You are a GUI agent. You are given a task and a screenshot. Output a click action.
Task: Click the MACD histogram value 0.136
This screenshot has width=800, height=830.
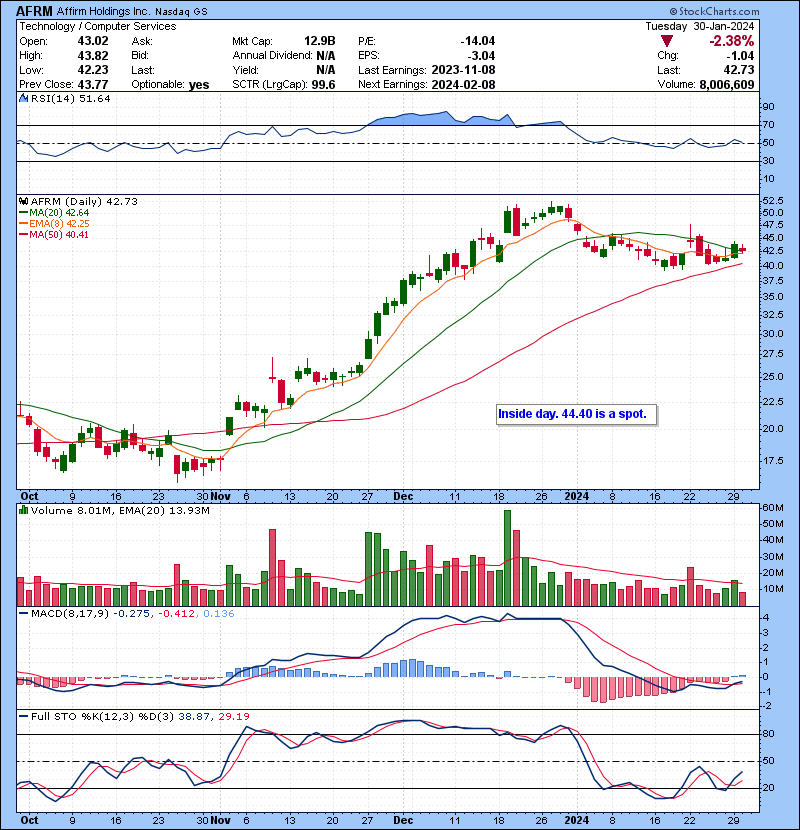point(219,614)
